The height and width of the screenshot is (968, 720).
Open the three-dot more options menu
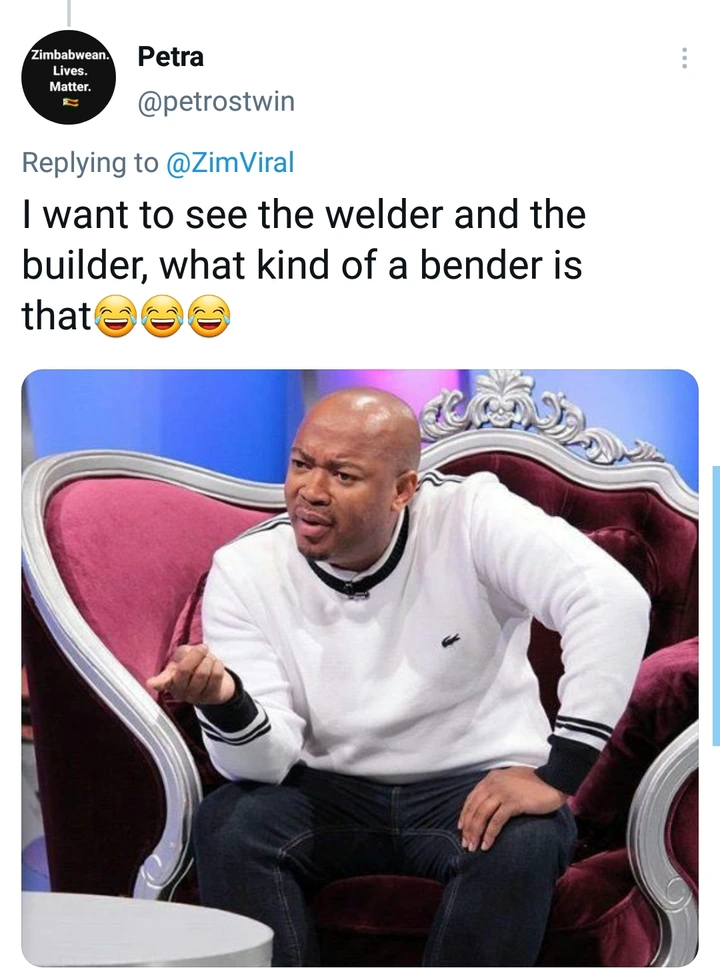pyautogui.click(x=684, y=58)
